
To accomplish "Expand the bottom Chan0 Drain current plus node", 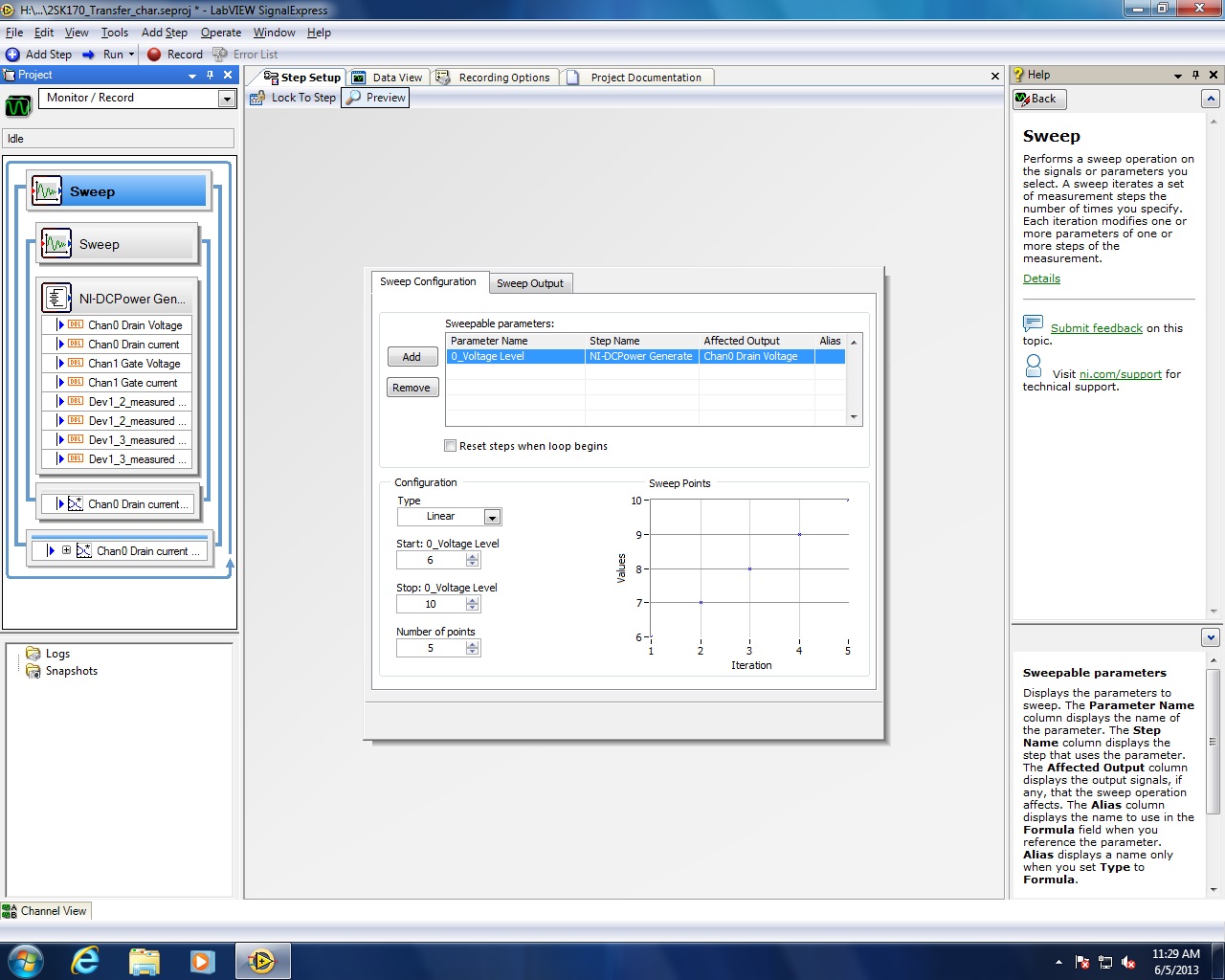I will (x=66, y=550).
